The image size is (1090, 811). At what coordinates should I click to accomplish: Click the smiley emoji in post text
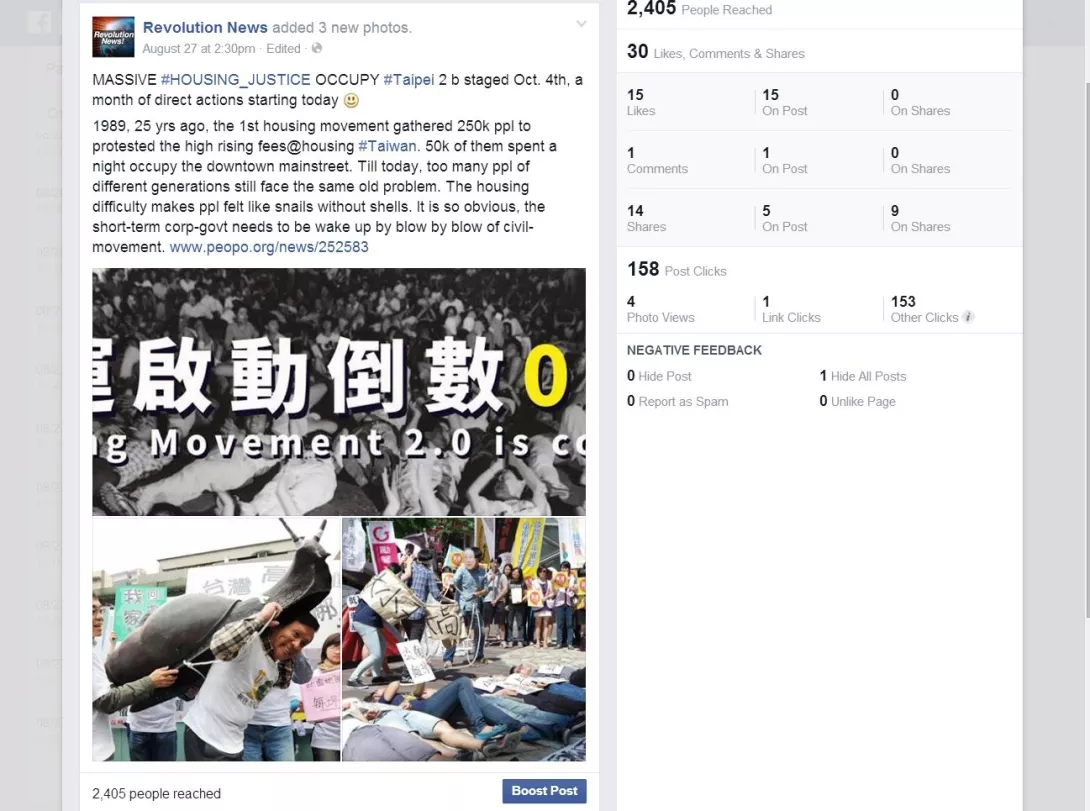coord(351,100)
